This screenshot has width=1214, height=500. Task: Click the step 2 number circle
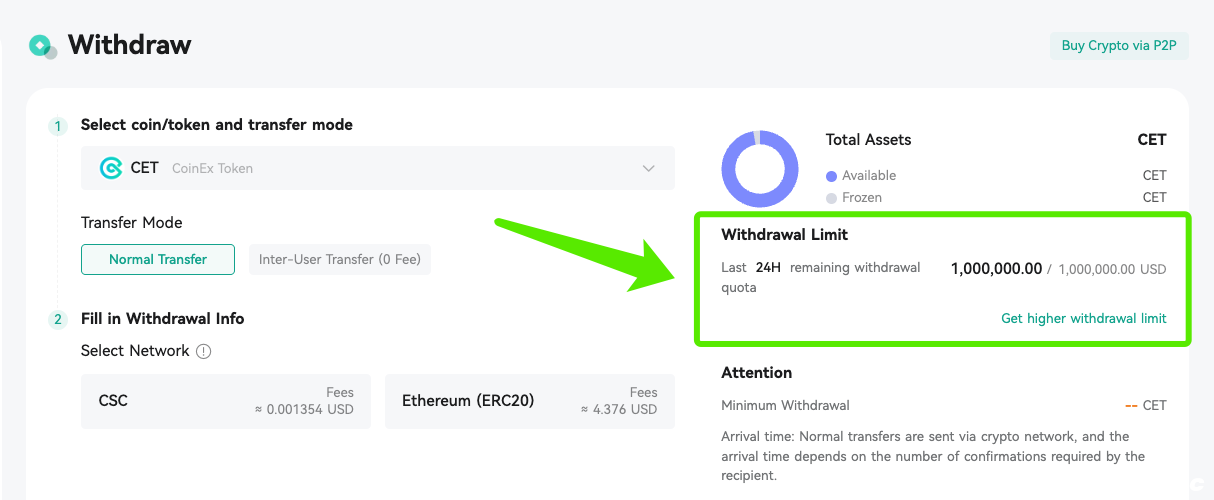[58, 320]
